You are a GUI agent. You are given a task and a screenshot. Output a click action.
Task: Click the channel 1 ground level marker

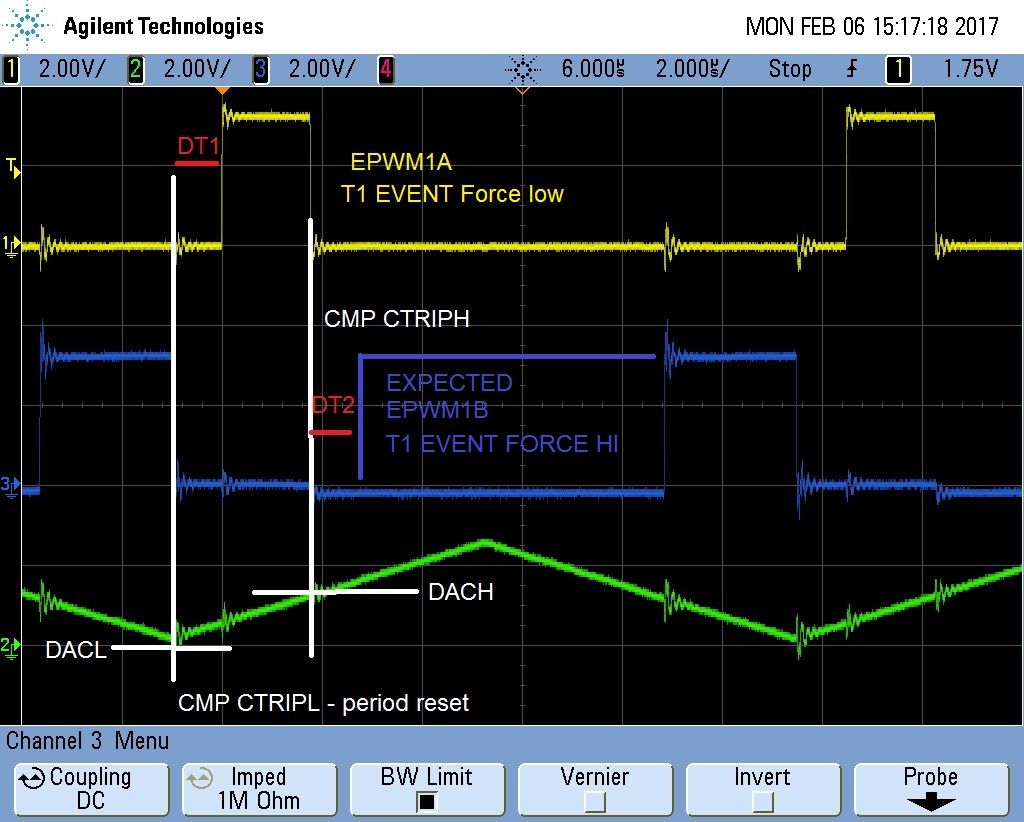click(x=10, y=246)
